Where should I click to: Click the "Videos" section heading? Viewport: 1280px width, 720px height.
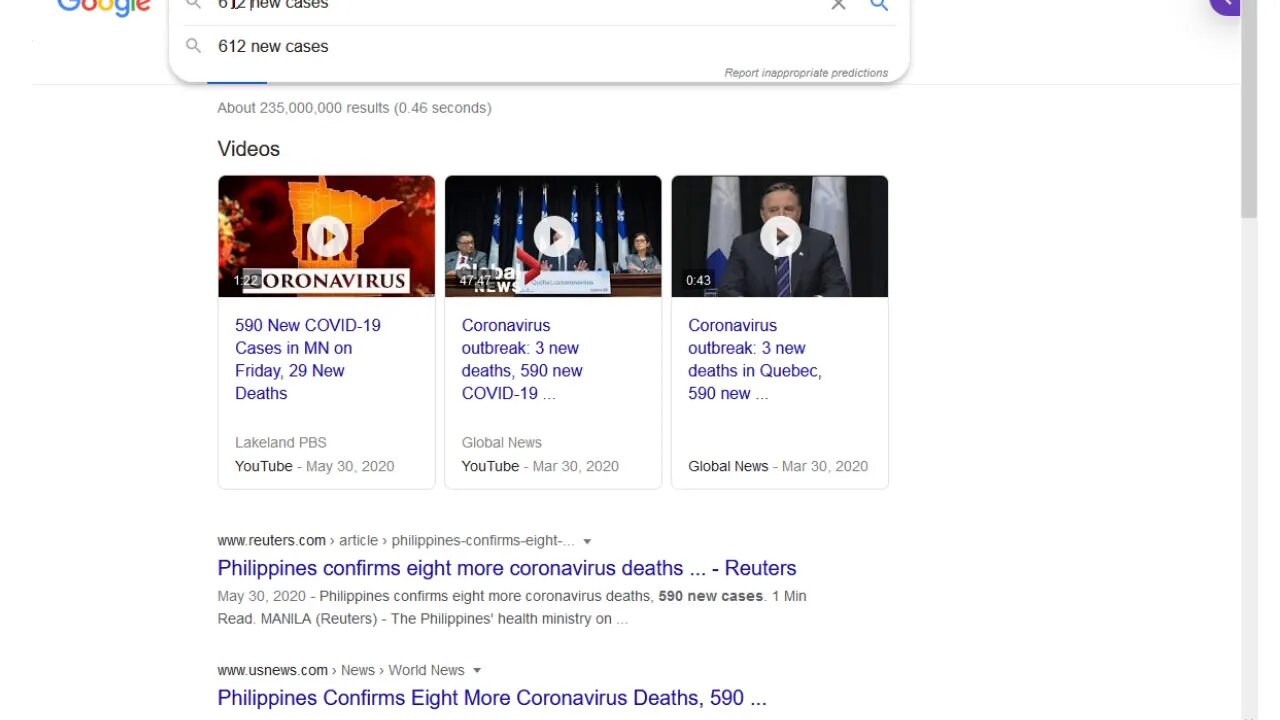249,149
